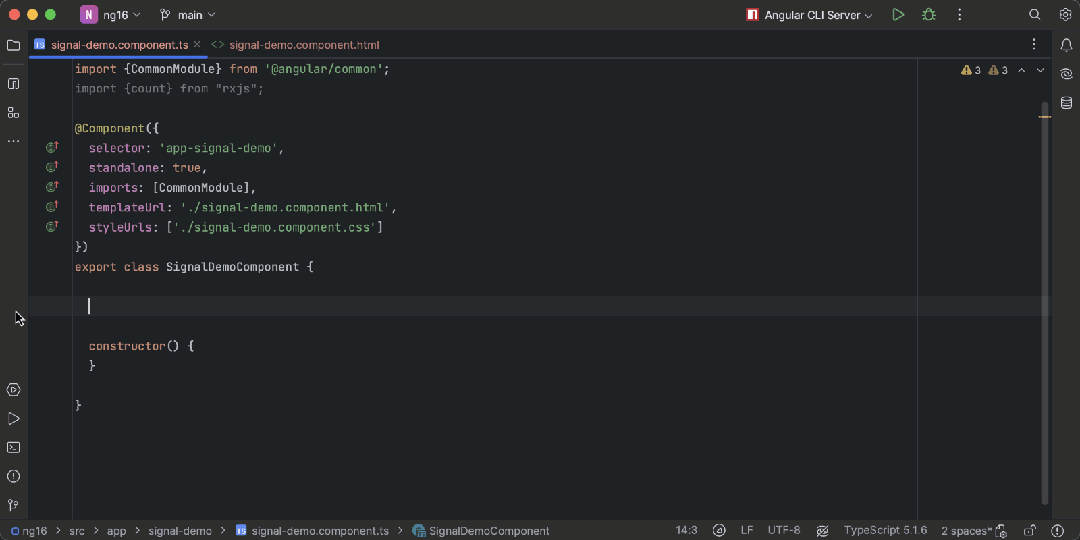Click the editor vertical scrollbar
Image resolution: width=1080 pixels, height=540 pixels.
1045,300
